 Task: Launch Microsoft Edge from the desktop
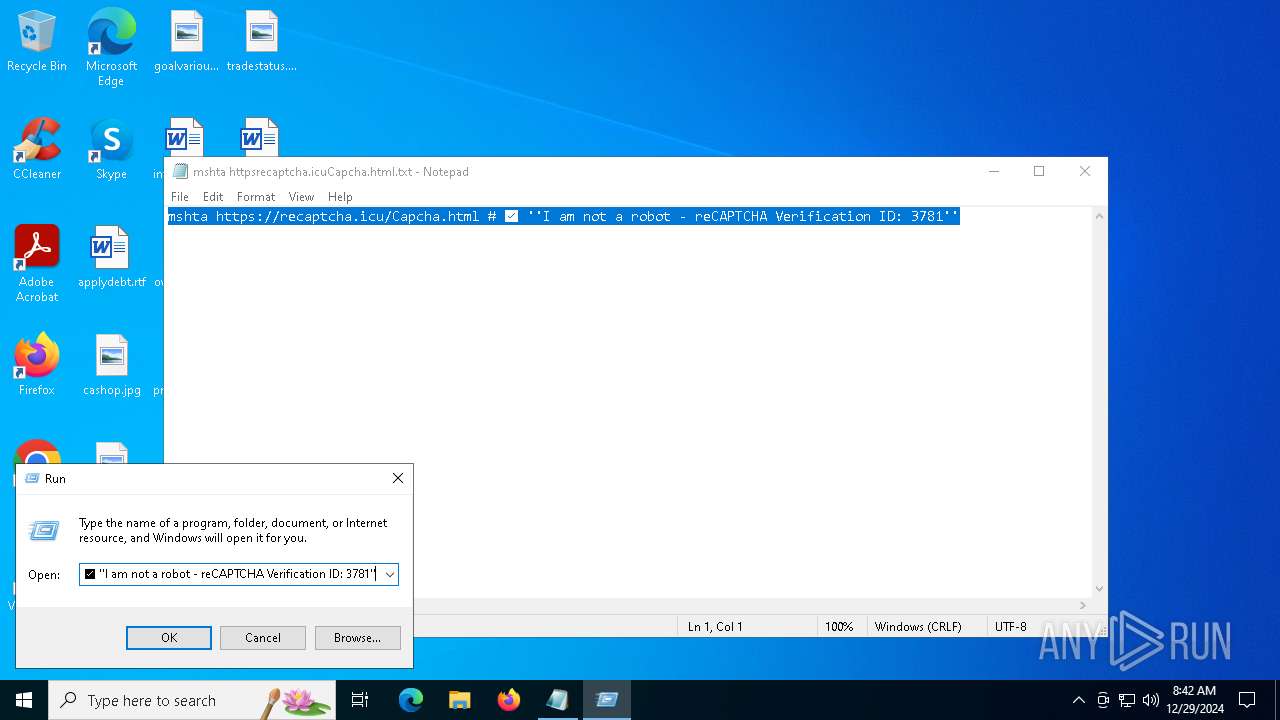[111, 47]
